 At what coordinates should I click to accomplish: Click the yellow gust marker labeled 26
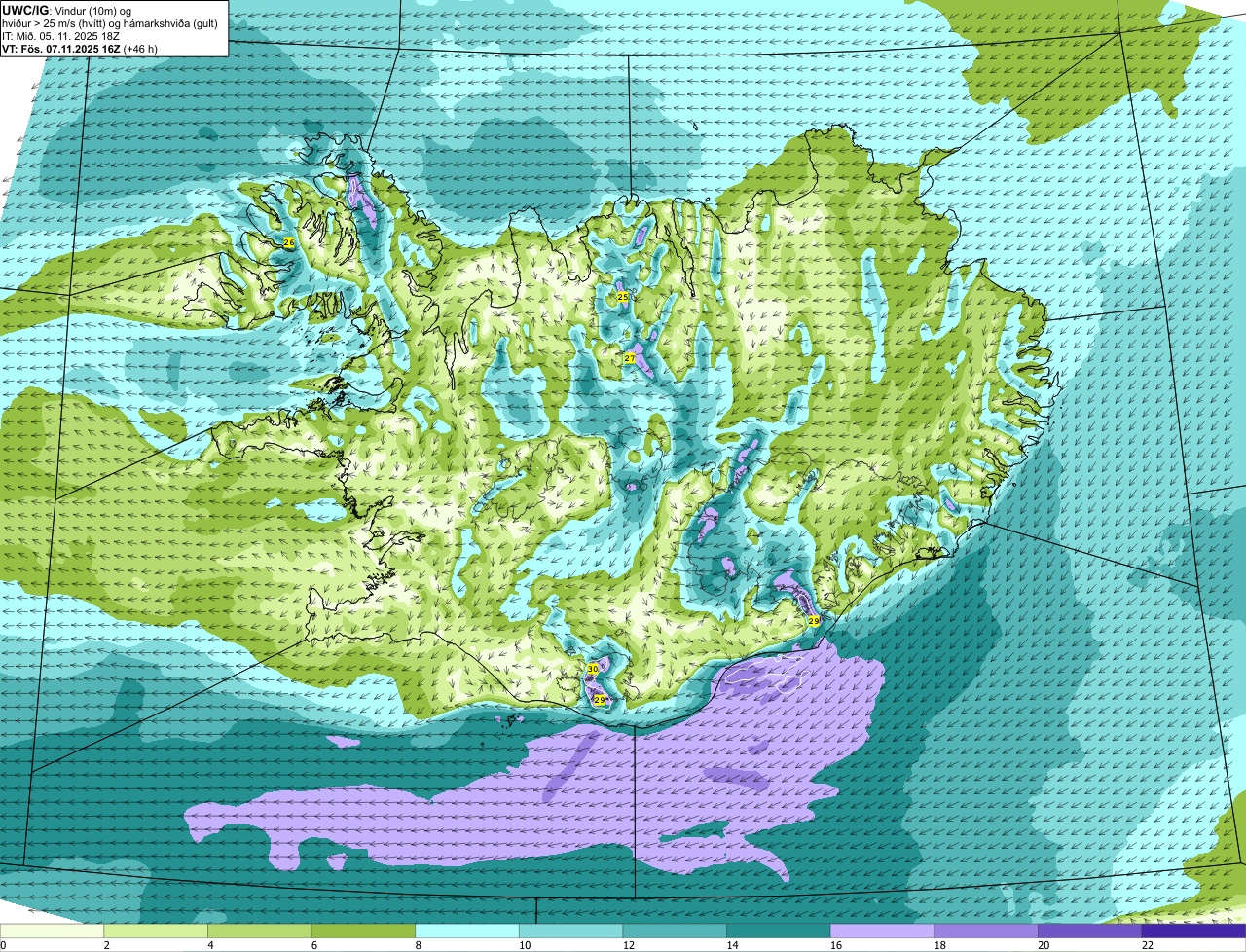[288, 241]
